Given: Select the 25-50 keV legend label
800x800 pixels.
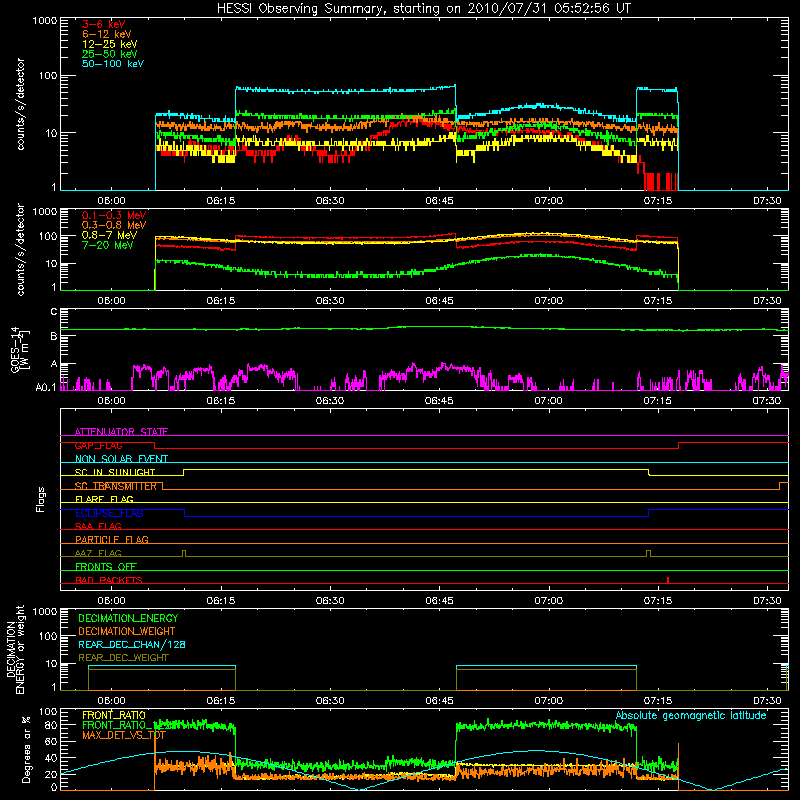Looking at the screenshot, I should coord(110,54).
